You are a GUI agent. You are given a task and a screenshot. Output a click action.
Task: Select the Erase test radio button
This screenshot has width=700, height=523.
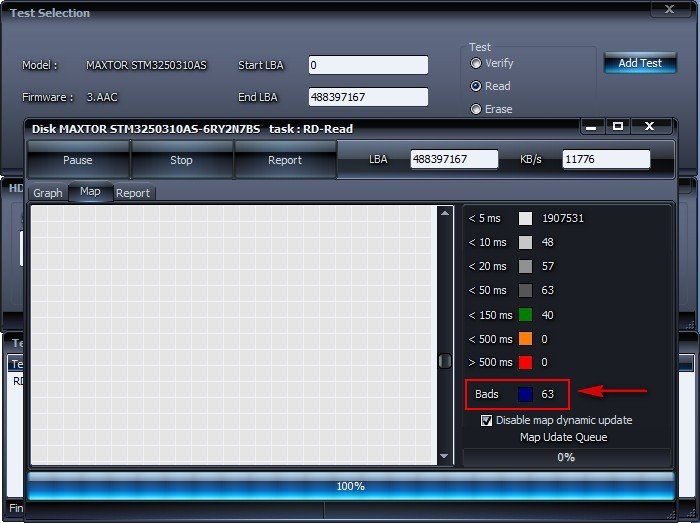[x=476, y=110]
